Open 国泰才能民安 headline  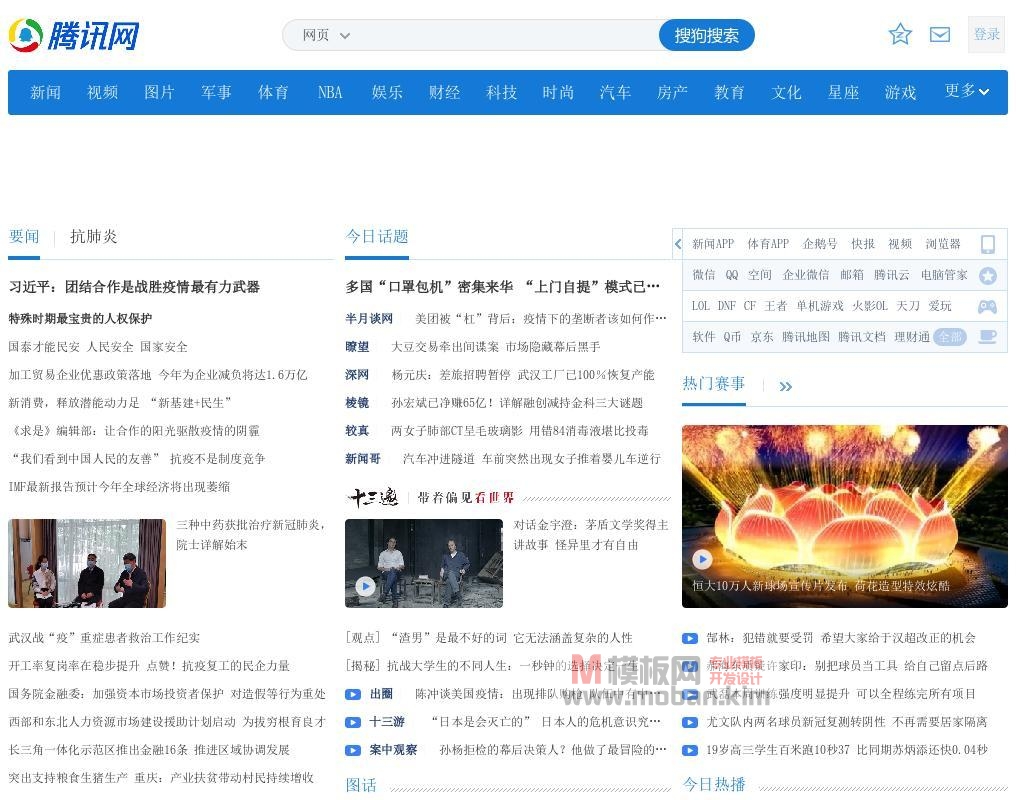coord(98,347)
